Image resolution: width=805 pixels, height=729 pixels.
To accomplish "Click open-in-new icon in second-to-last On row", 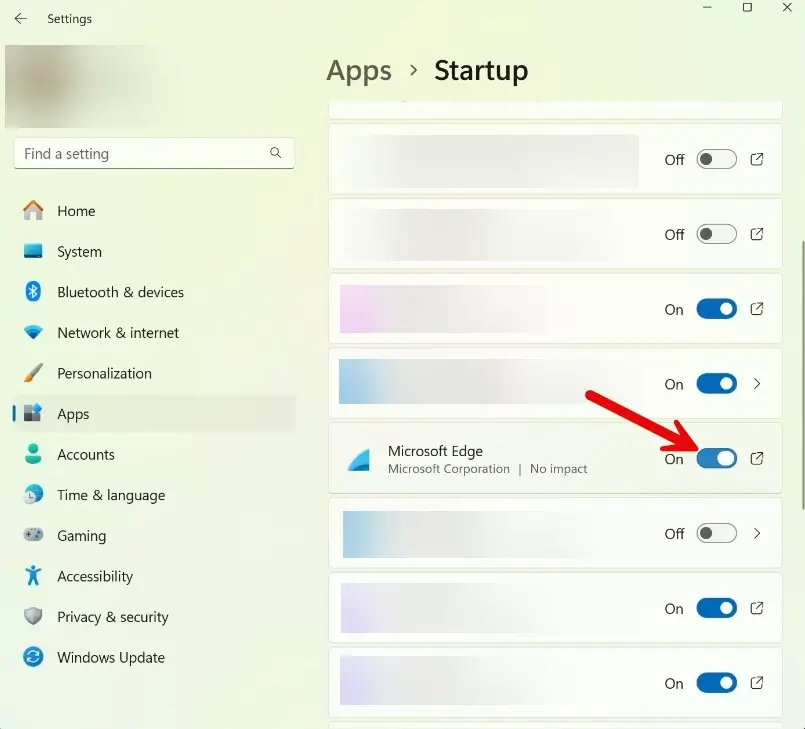I will pos(757,608).
